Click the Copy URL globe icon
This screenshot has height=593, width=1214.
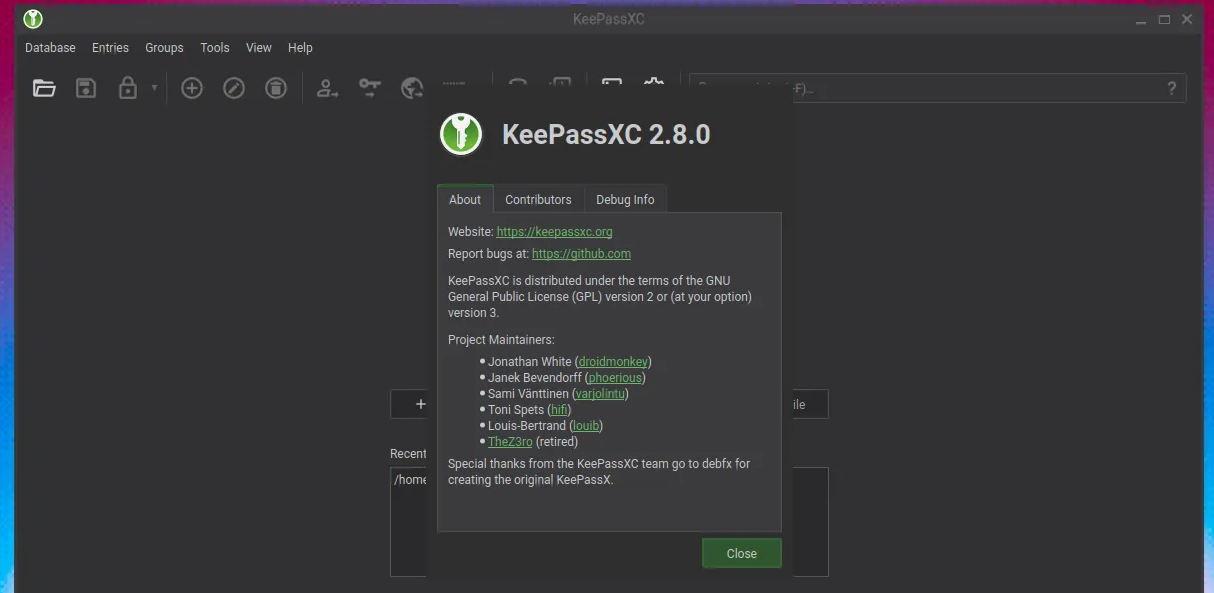412,88
